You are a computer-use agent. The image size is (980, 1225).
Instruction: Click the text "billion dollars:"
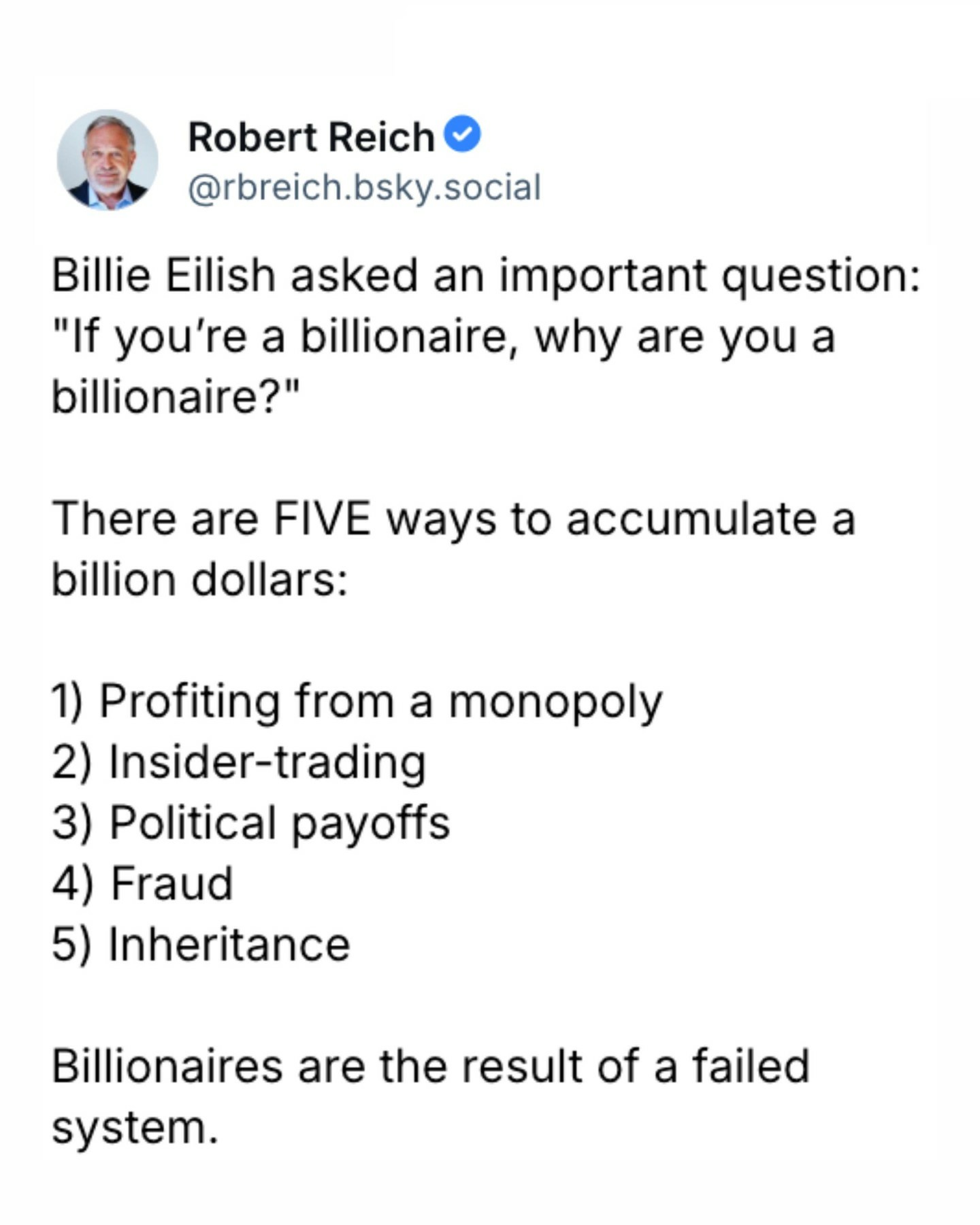click(199, 580)
